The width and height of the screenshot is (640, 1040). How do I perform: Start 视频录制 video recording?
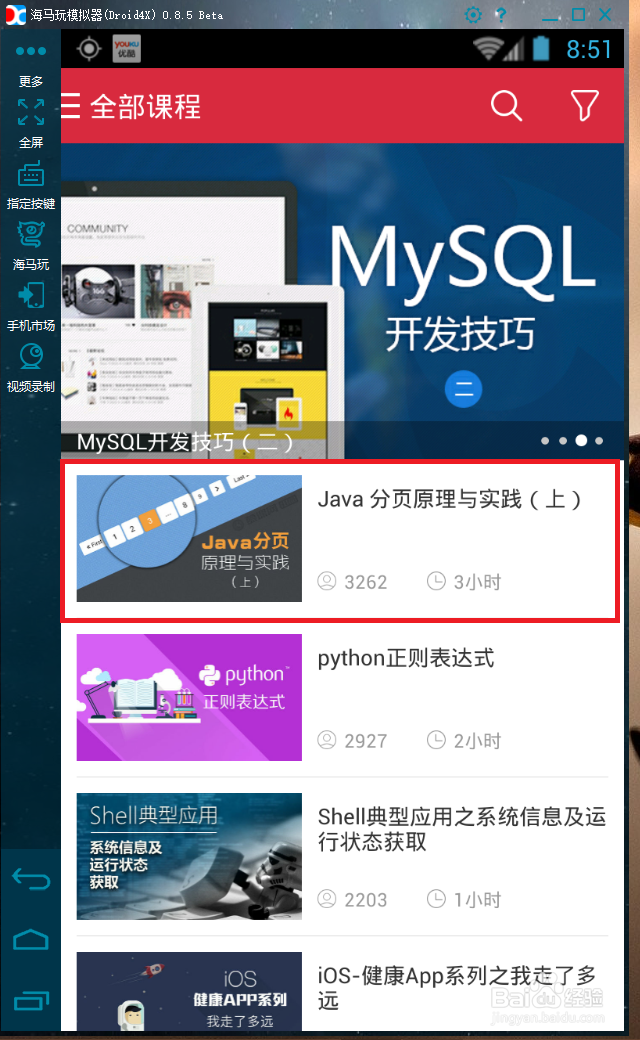31,368
